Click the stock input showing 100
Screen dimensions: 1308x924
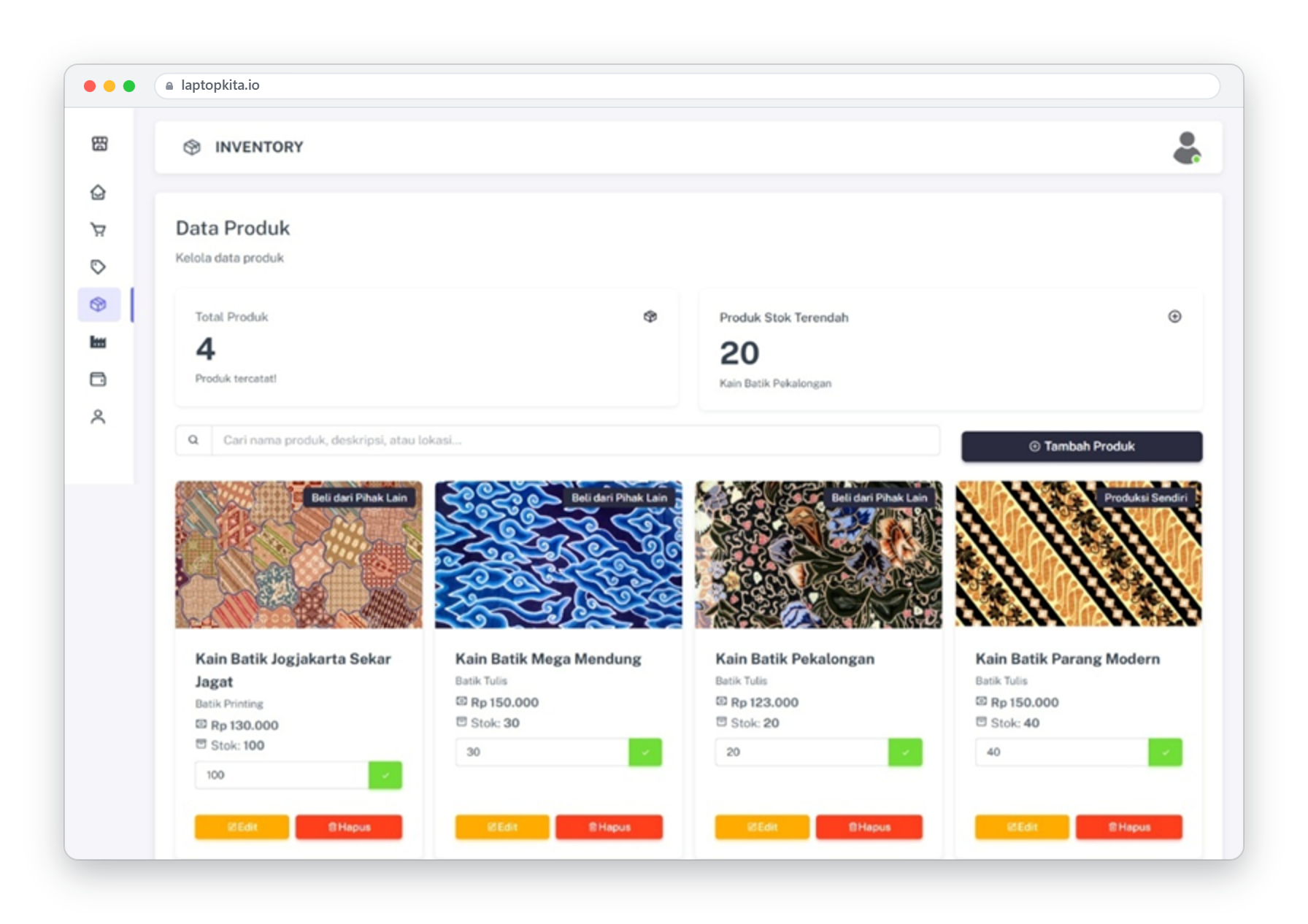[x=282, y=775]
